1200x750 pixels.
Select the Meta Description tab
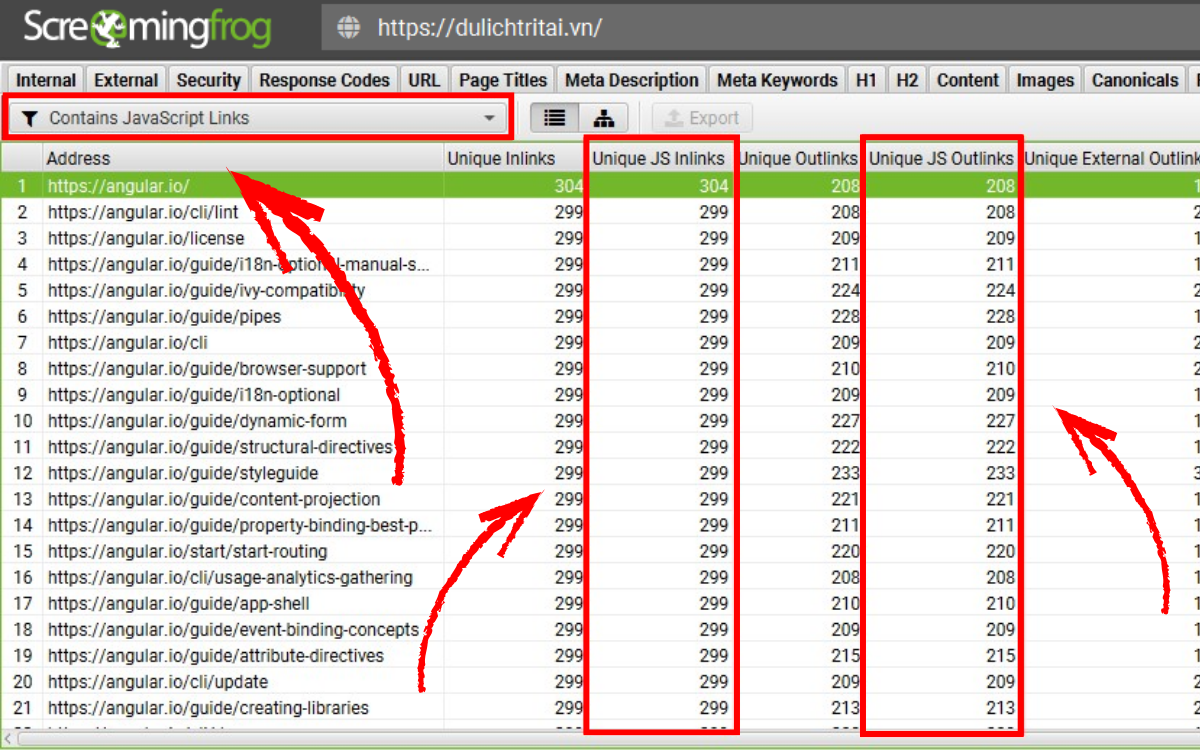(631, 80)
